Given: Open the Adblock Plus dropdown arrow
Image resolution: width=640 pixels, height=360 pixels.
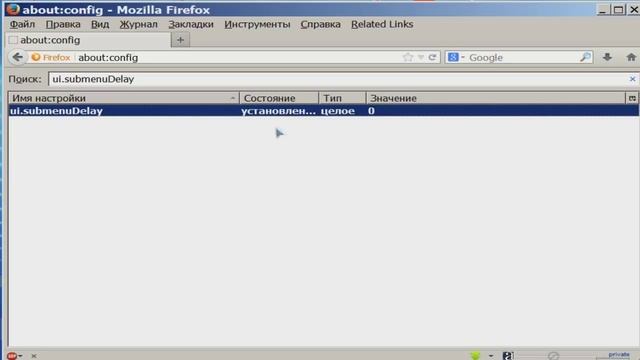Looking at the screenshot, I should pos(20,356).
